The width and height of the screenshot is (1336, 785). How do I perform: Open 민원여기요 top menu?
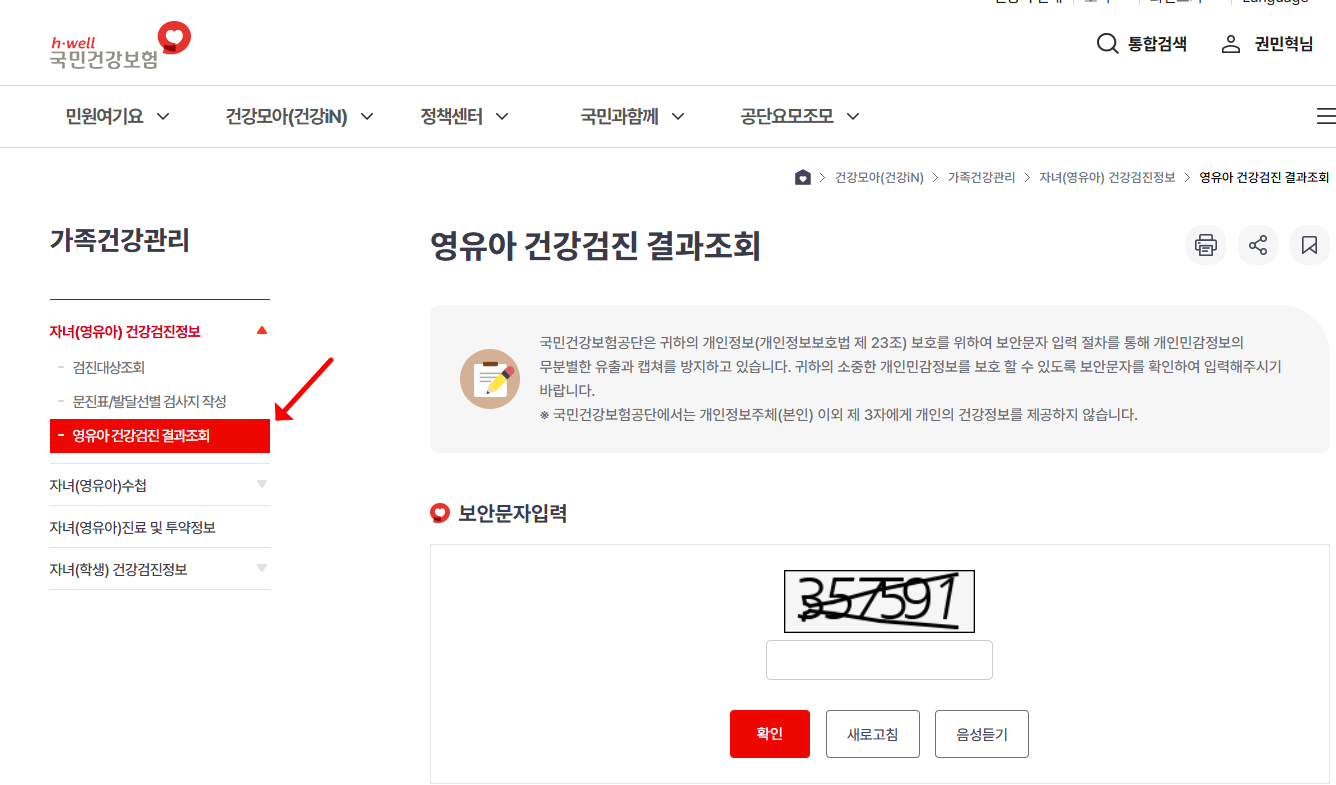105,117
